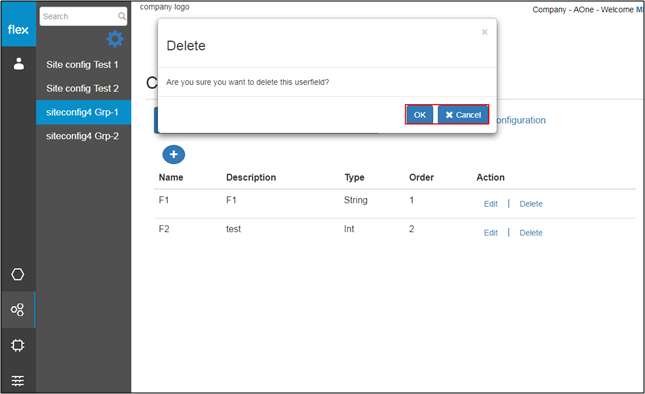
Task: Confirm deletion with OK button
Action: 420,115
